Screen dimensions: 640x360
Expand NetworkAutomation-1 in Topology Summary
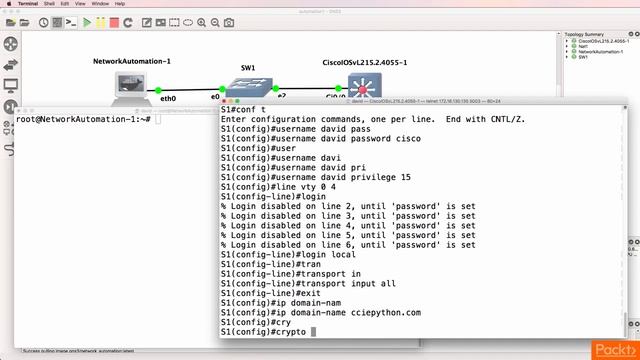click(x=567, y=52)
